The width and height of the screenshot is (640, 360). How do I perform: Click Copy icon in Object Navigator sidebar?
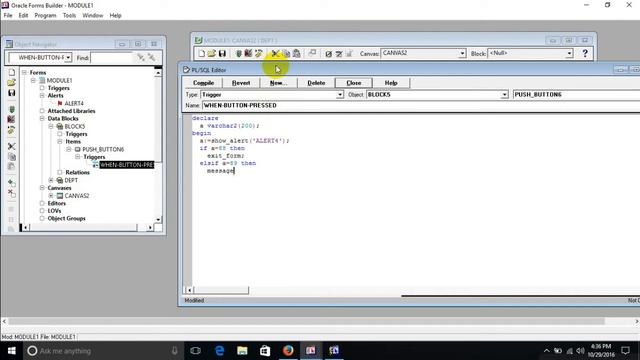click(12, 157)
